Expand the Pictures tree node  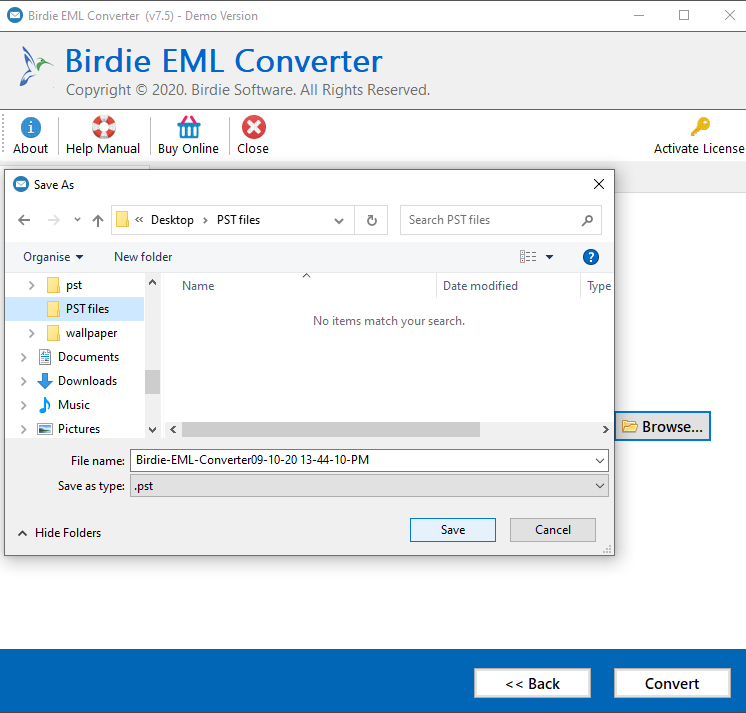[x=23, y=429]
